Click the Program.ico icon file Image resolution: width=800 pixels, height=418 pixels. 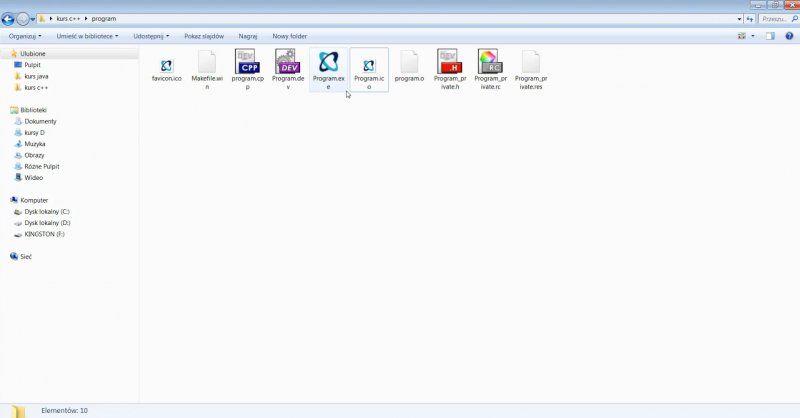point(368,66)
